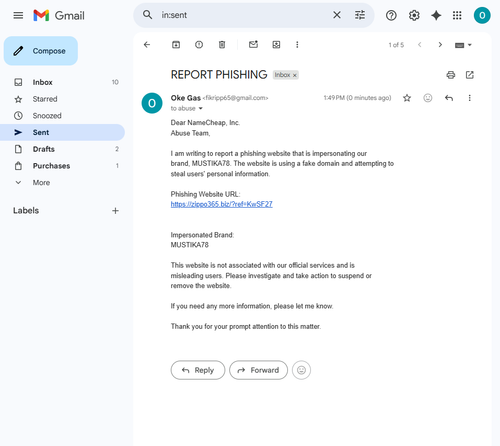Screen dimensions: 500x446
Task: Open the input tools dropdown
Action: 463,45
